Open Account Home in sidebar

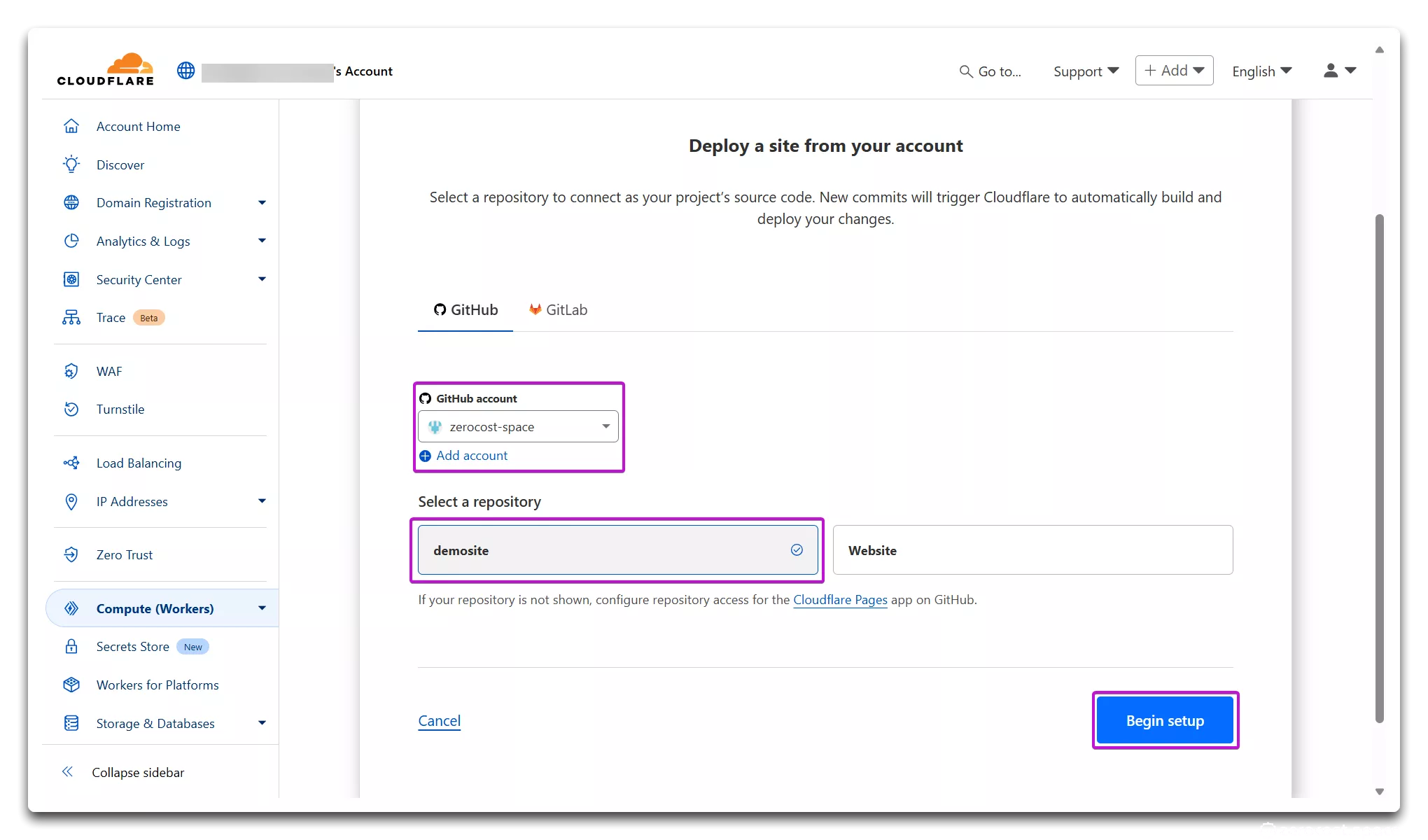click(x=138, y=127)
